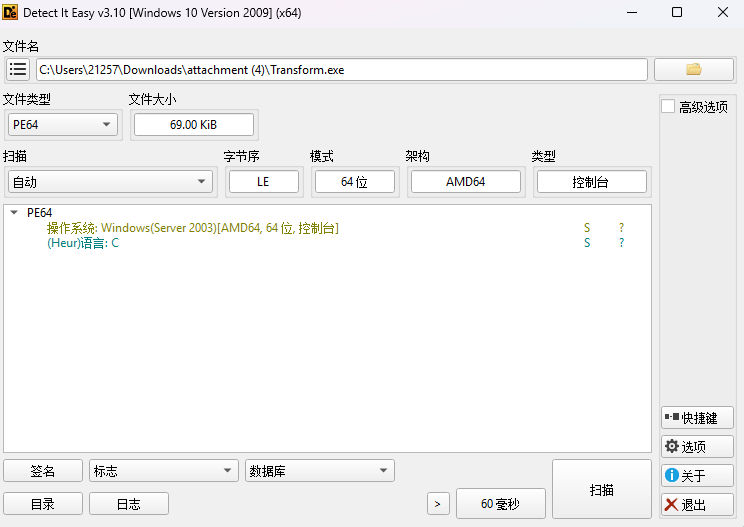Click the 日志 log button
The width and height of the screenshot is (744, 527).
click(129, 504)
